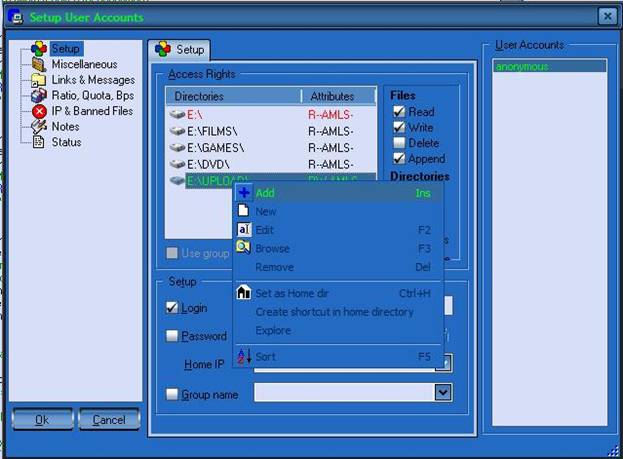The image size is (623, 459).
Task: Toggle the Read files checkbox
Action: [x=399, y=113]
